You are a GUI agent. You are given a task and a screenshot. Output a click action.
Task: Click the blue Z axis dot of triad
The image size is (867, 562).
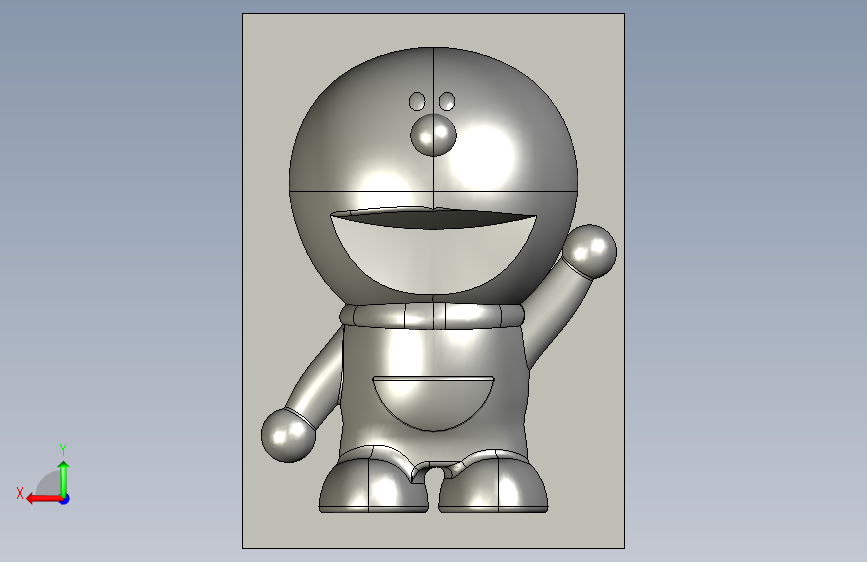point(65,499)
